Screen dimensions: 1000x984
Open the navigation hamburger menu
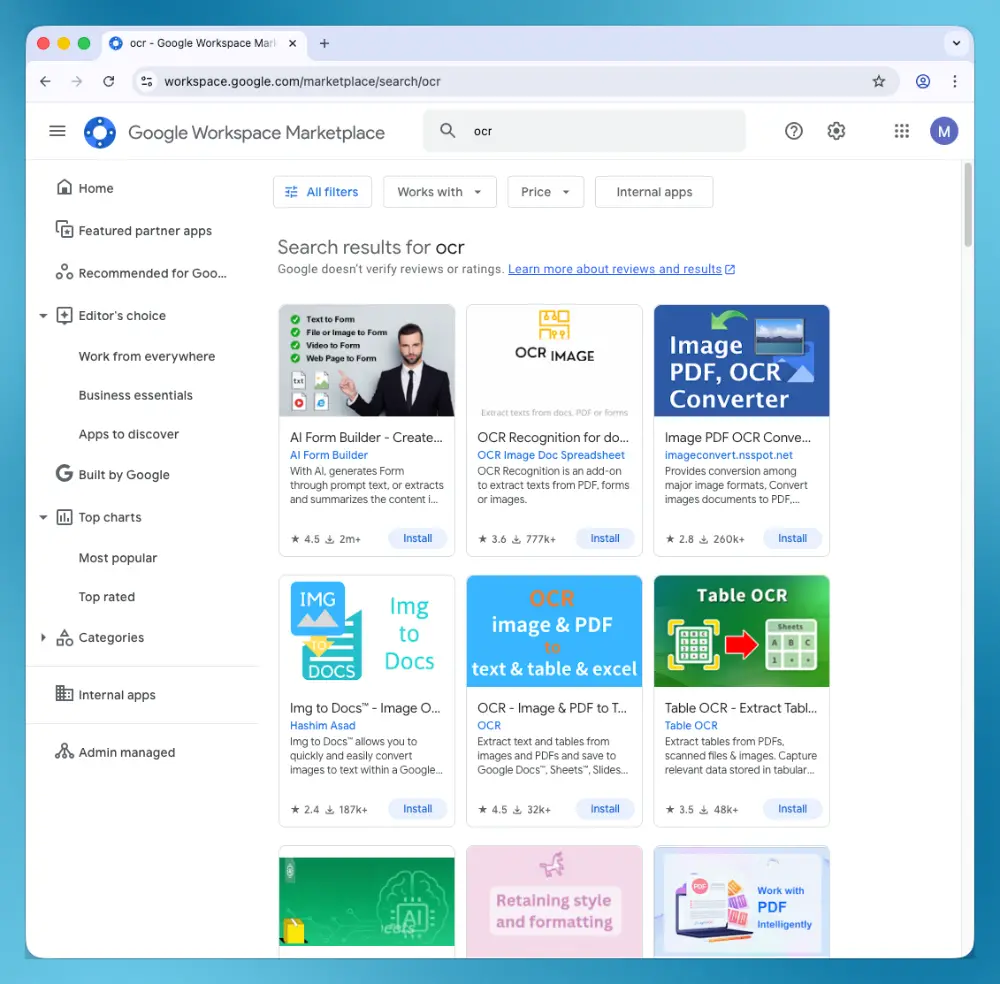(x=57, y=131)
